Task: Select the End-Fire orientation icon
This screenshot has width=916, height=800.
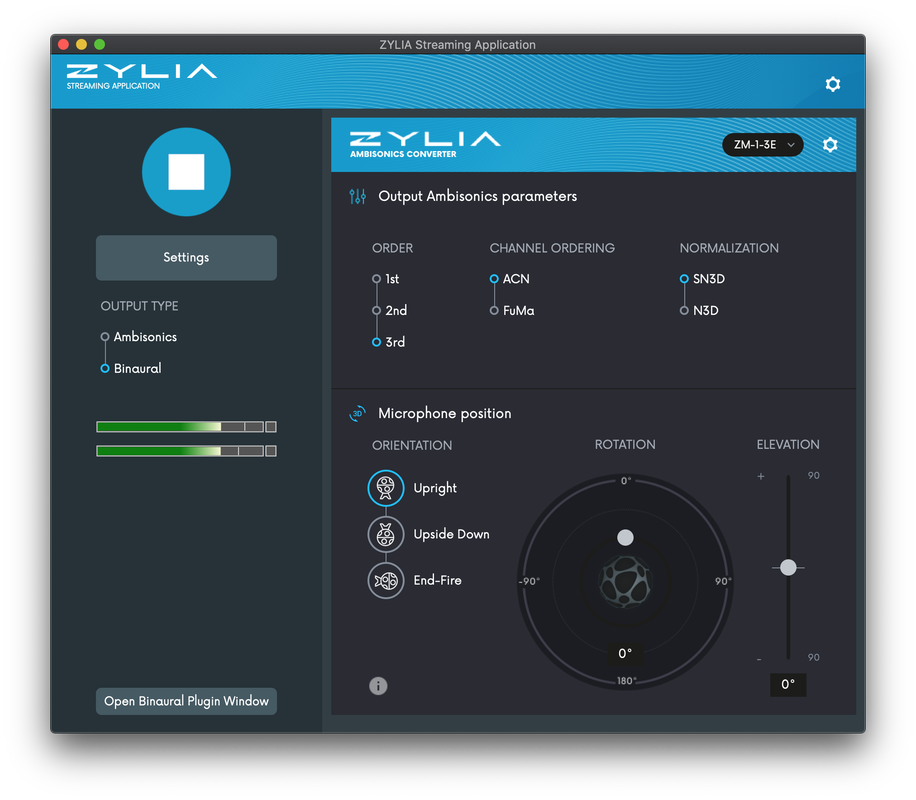Action: tap(386, 580)
